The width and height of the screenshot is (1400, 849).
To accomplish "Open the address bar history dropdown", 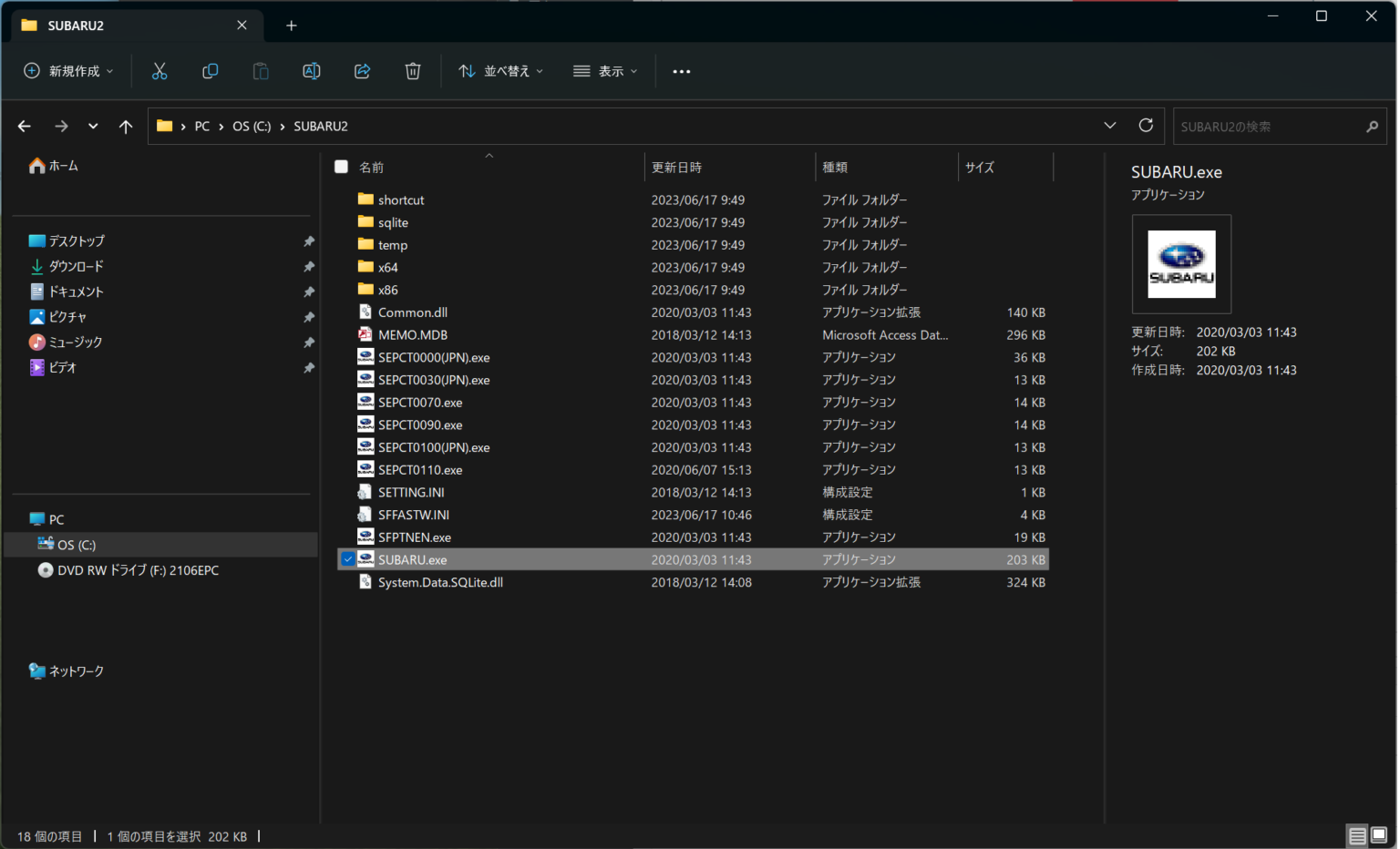I will (x=1109, y=126).
